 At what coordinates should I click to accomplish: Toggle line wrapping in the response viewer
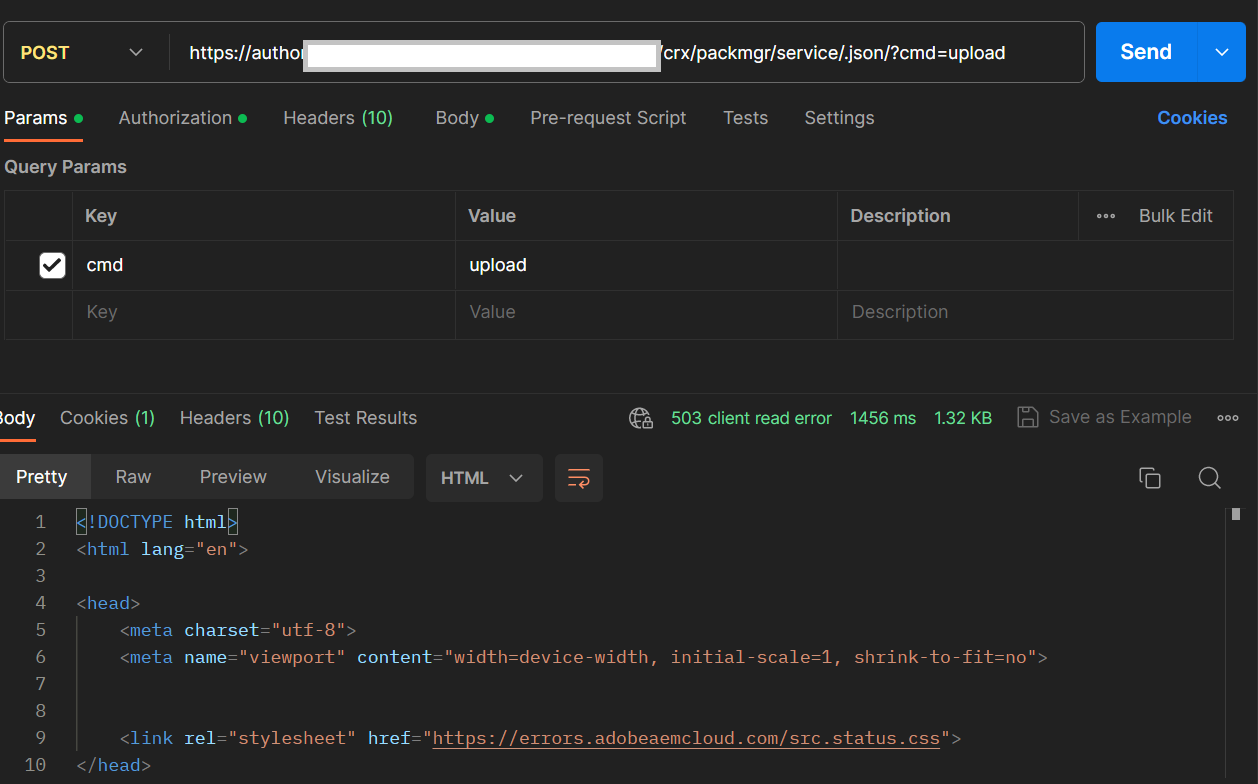(578, 478)
